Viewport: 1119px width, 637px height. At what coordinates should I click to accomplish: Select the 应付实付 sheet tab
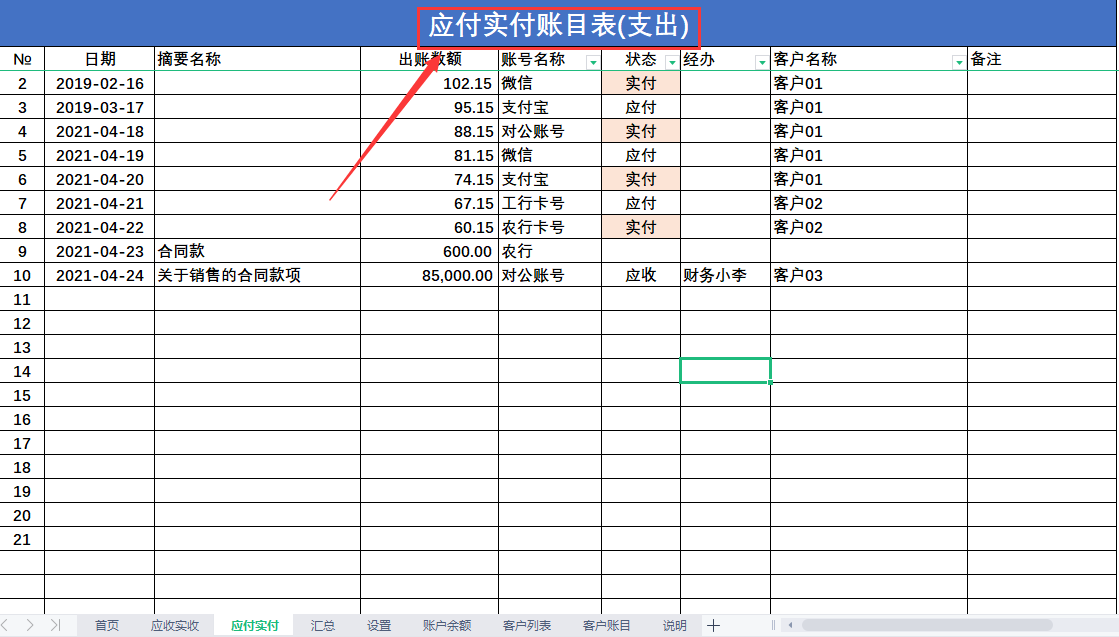(255, 626)
